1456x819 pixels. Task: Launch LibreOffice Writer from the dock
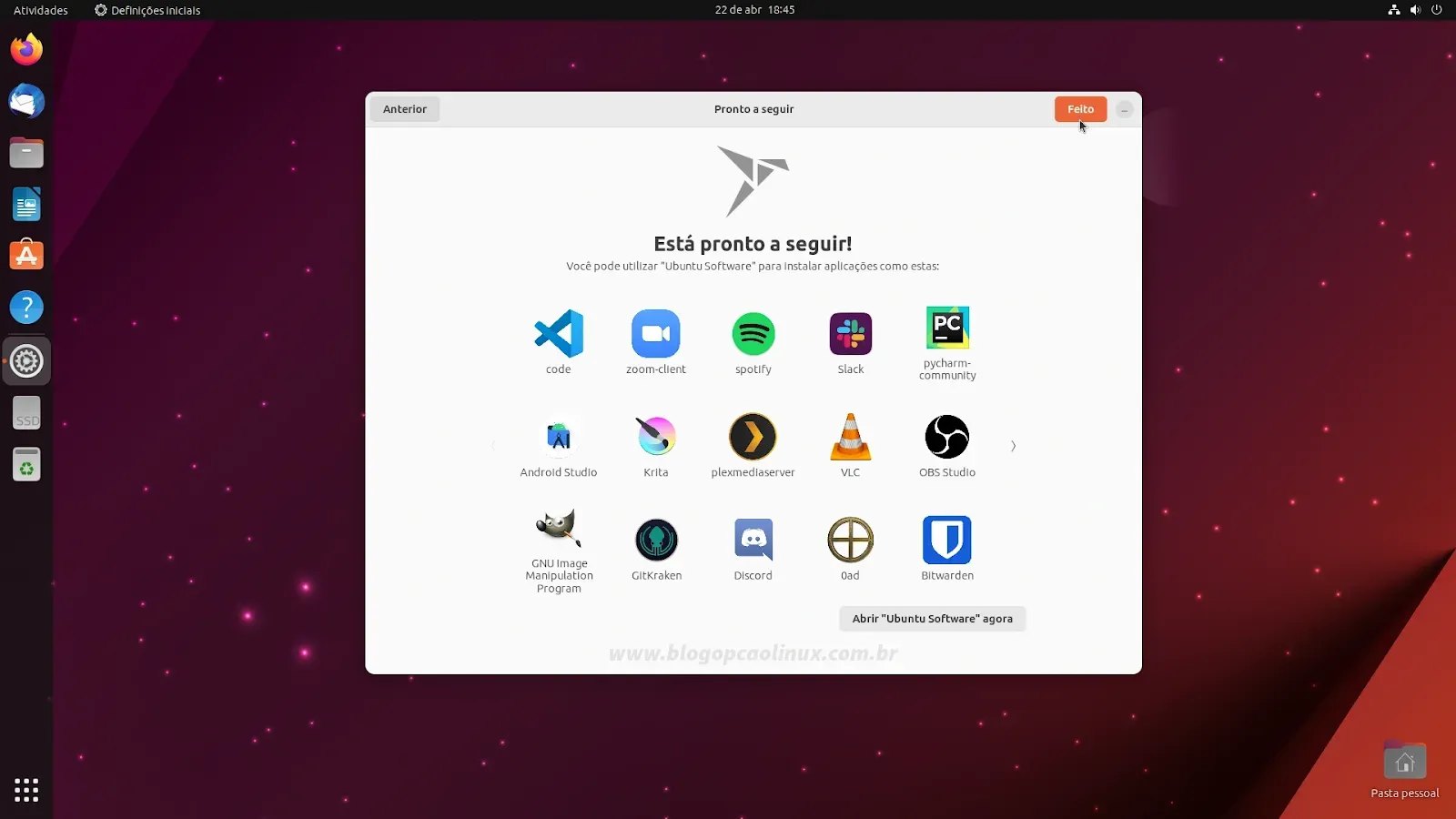(26, 205)
